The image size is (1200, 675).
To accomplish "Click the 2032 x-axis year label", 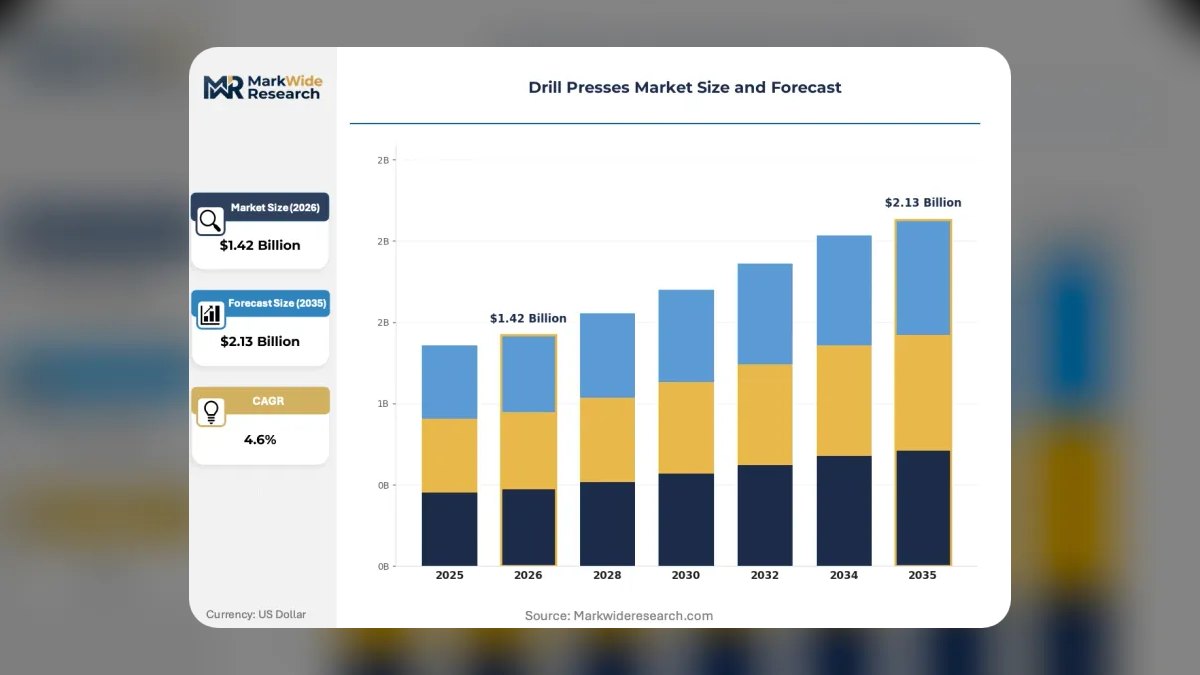I will click(x=765, y=575).
